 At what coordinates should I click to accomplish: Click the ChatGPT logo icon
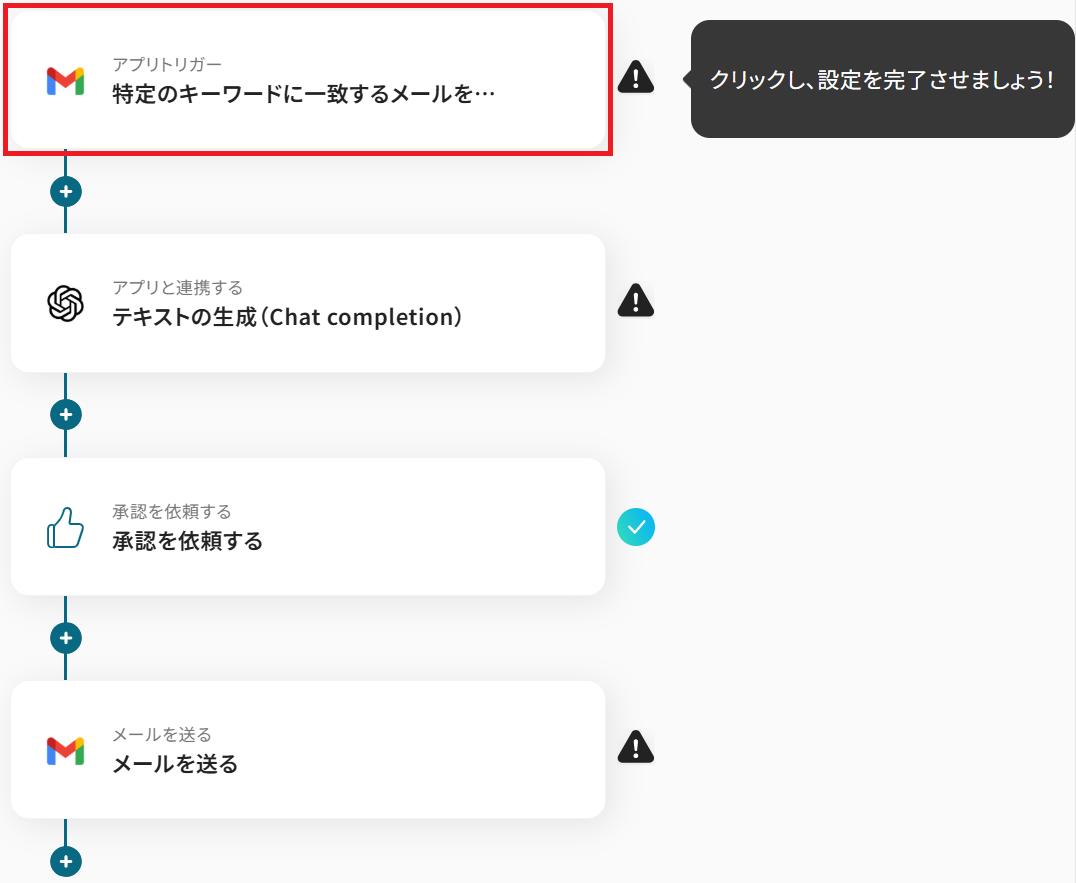tap(65, 303)
